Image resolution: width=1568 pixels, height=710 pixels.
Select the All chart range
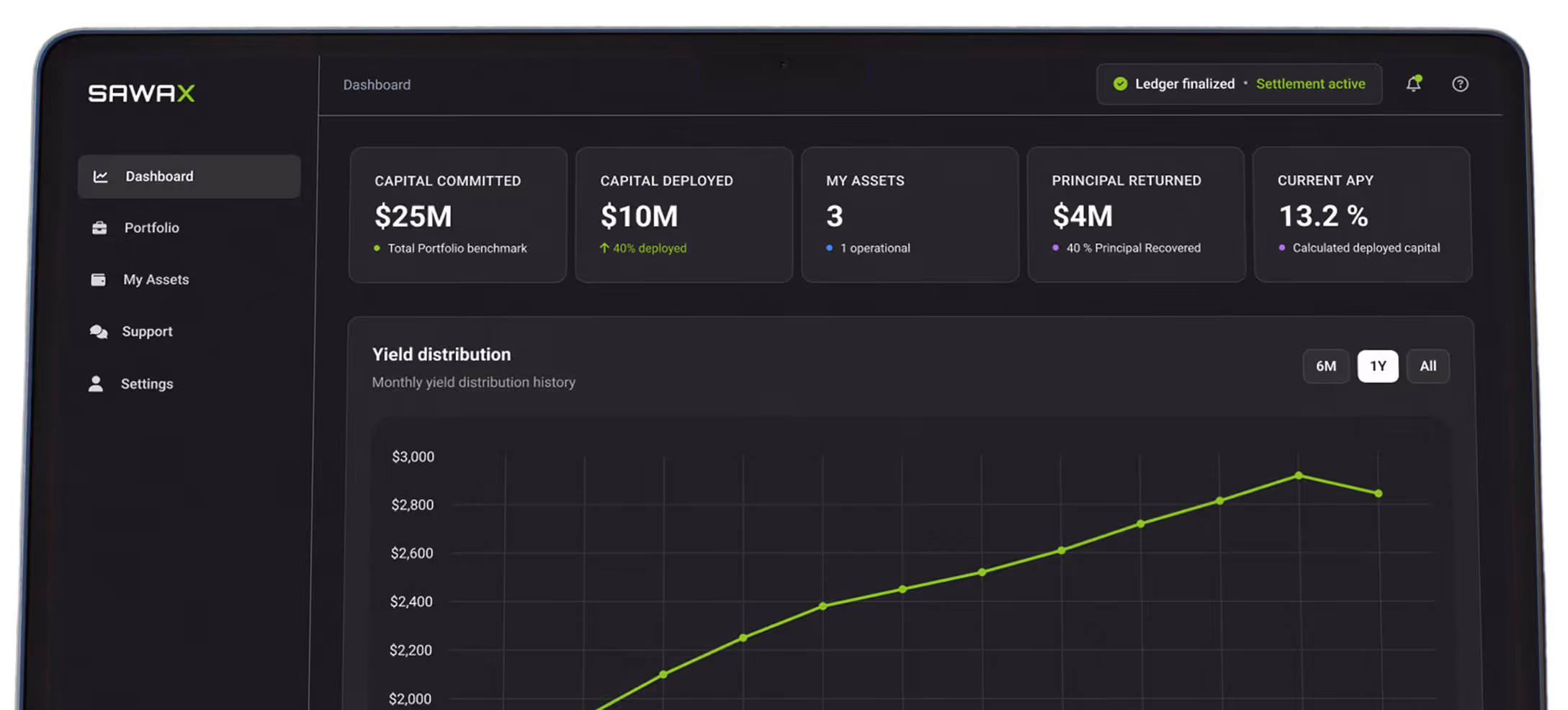coord(1428,367)
